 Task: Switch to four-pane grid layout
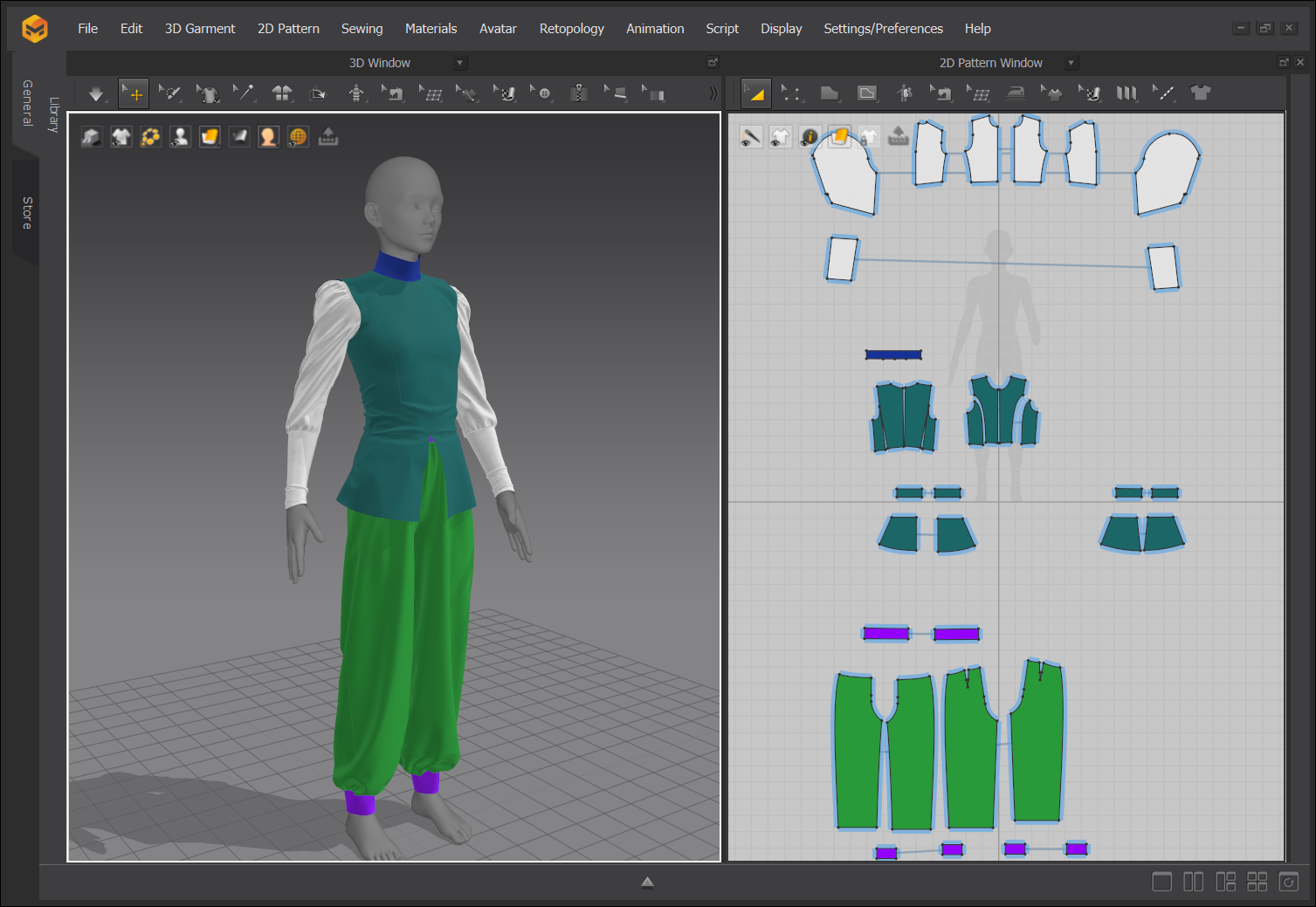pos(1257,882)
